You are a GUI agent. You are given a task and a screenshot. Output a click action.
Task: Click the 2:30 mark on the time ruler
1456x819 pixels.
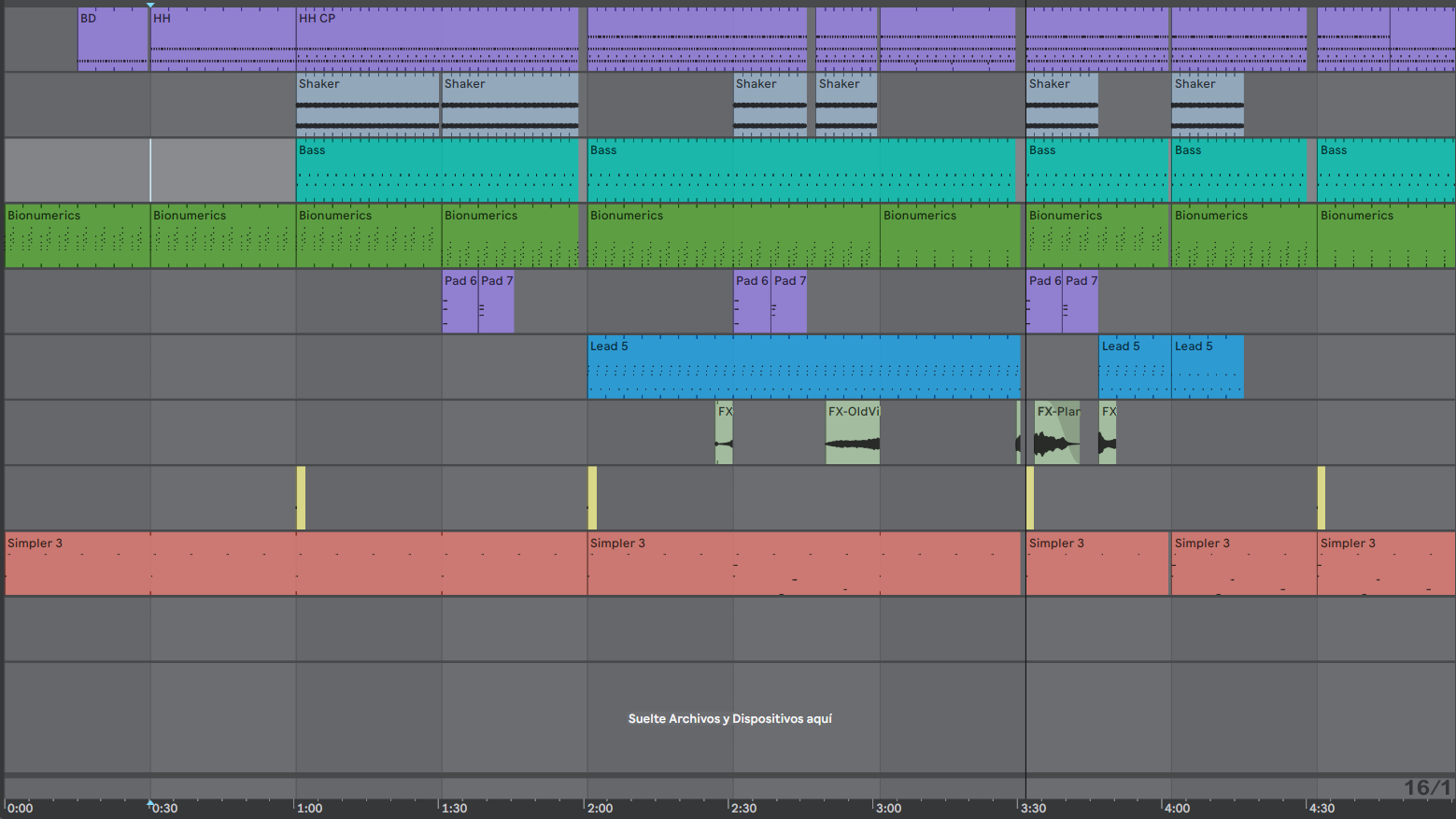click(744, 808)
